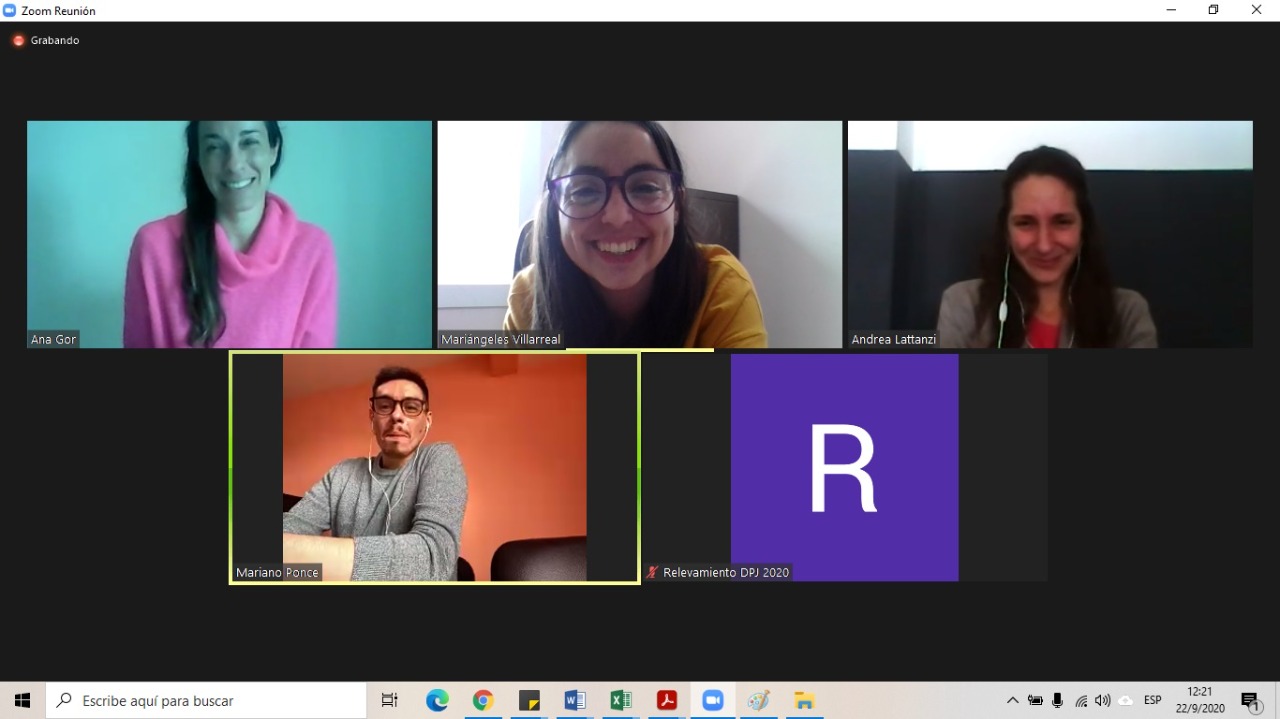Screen dimensions: 1280x719
Task: Open the notification center
Action: [x=1250, y=701]
